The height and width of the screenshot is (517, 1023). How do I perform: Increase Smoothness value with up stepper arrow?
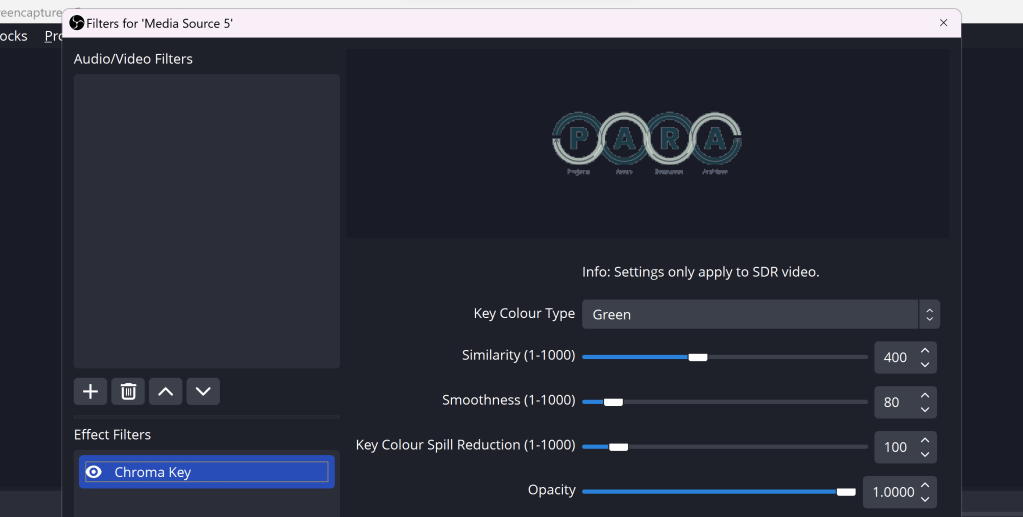(x=925, y=396)
